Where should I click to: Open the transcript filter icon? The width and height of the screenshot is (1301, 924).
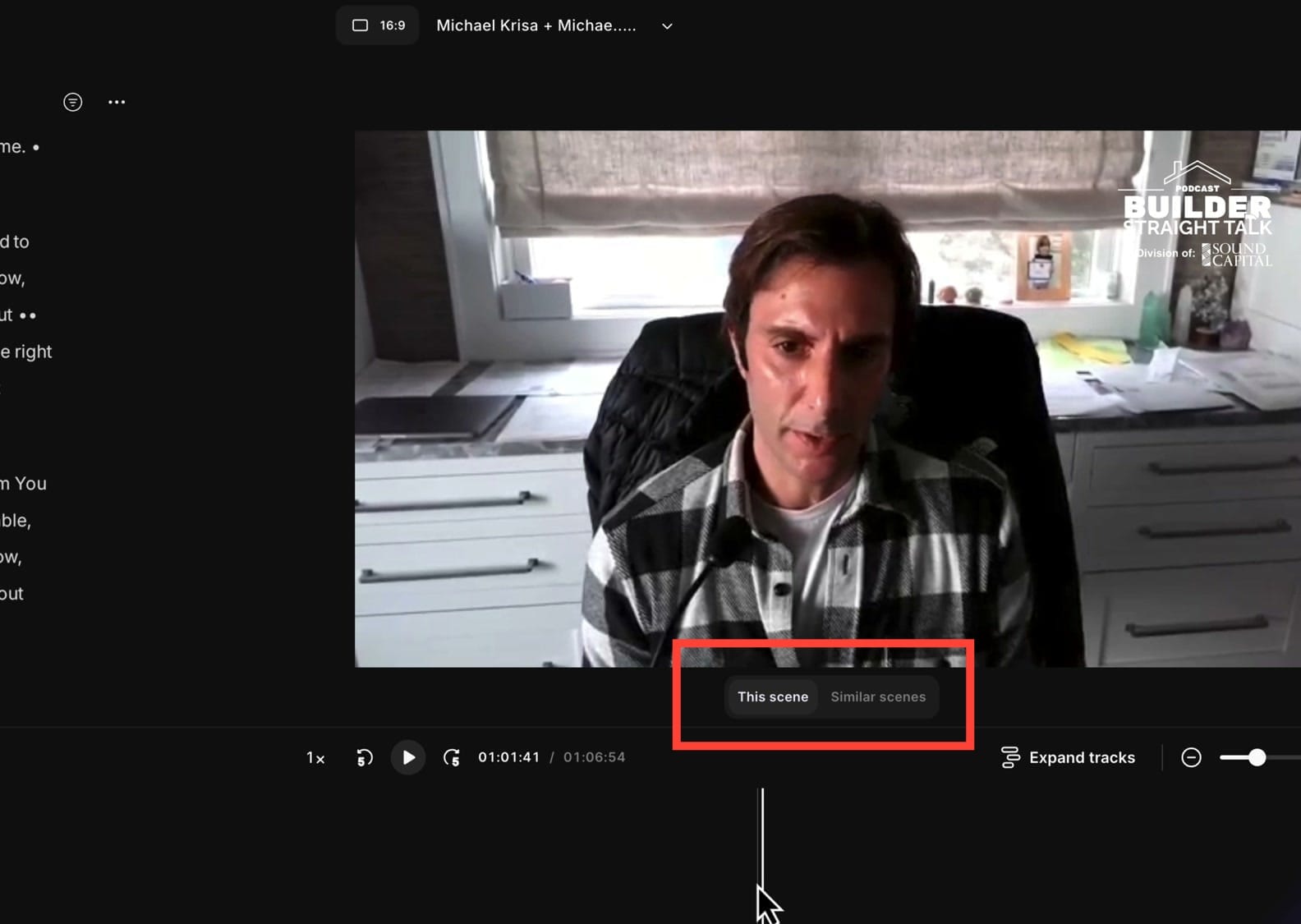[x=72, y=102]
